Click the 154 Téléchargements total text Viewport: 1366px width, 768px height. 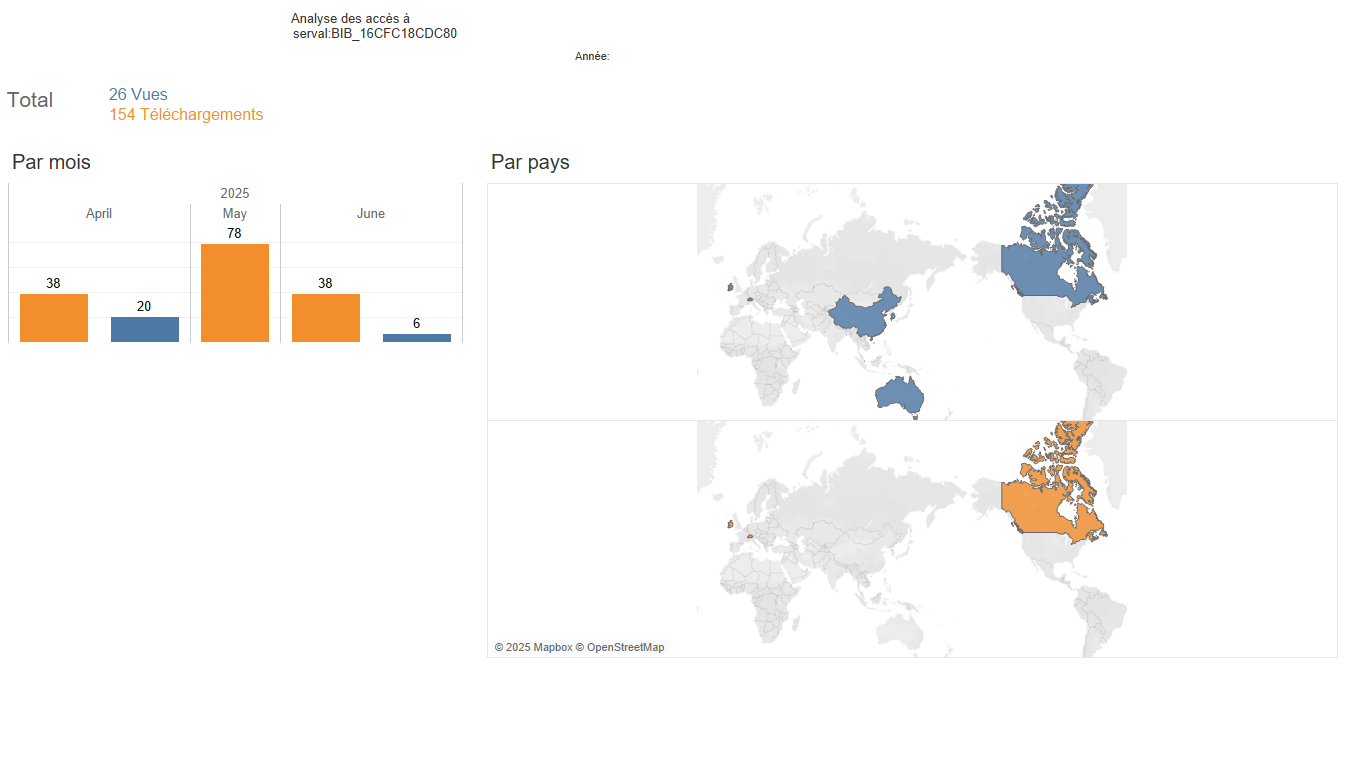click(186, 115)
